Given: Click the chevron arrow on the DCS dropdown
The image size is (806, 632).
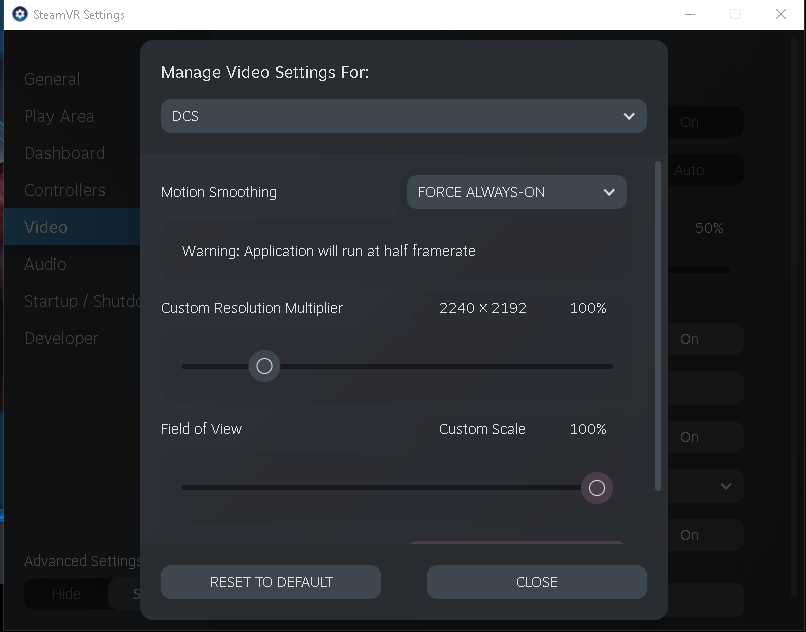Looking at the screenshot, I should (629, 116).
